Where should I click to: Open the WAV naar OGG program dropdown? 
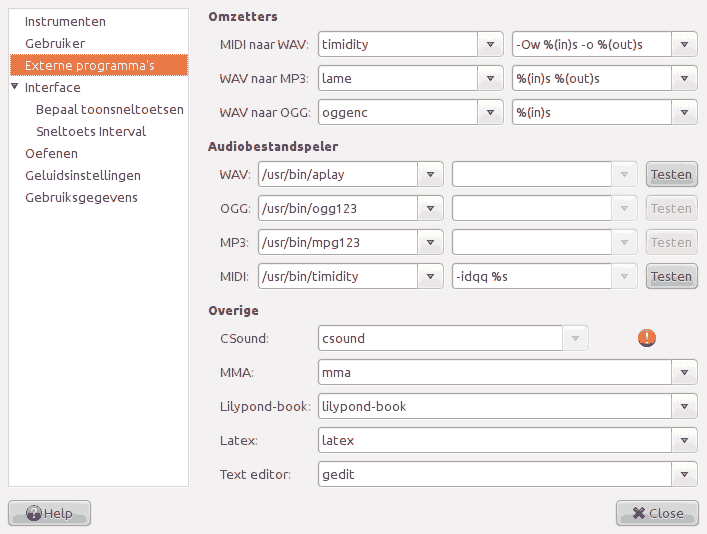[x=490, y=113]
